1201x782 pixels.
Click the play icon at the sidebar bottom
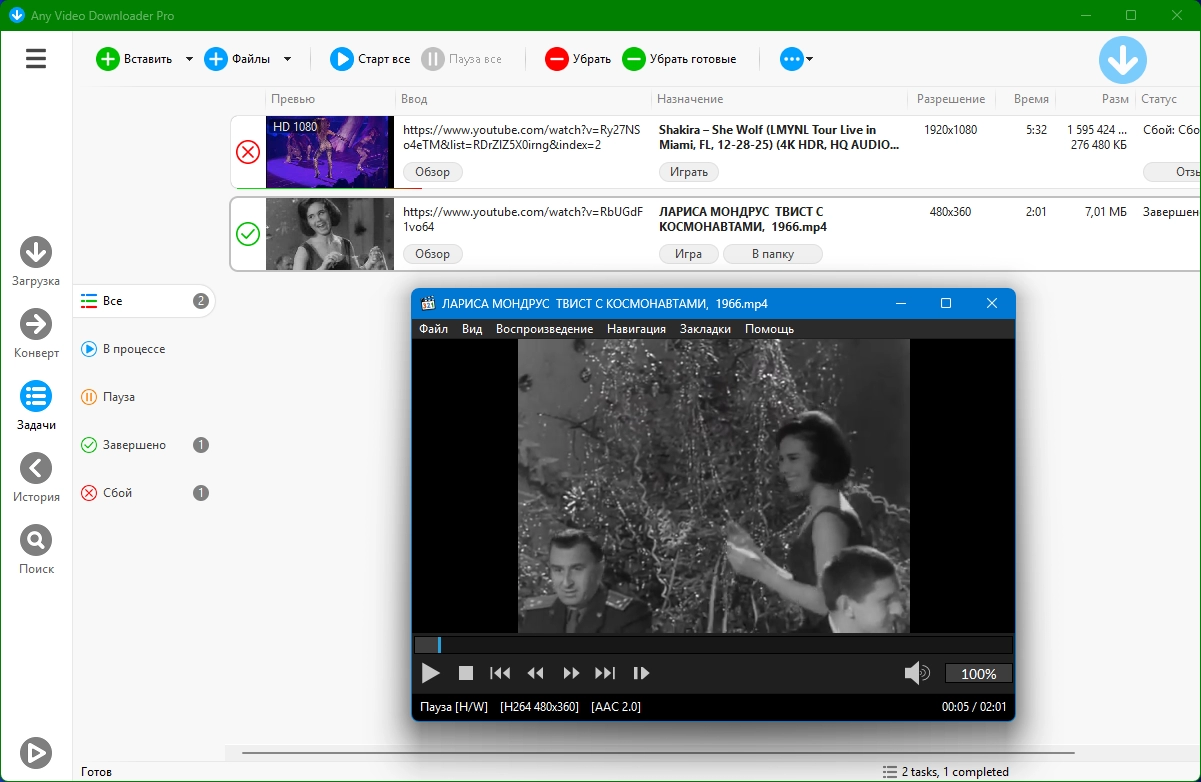click(x=36, y=752)
